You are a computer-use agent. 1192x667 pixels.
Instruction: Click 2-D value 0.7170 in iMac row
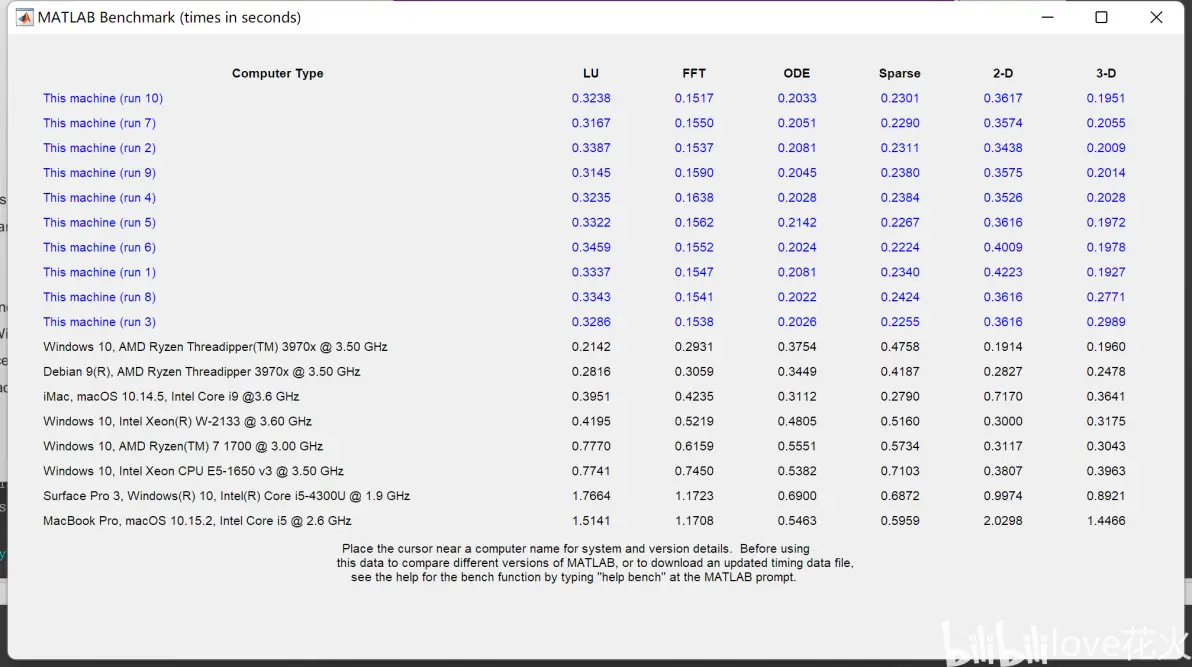tap(1003, 396)
